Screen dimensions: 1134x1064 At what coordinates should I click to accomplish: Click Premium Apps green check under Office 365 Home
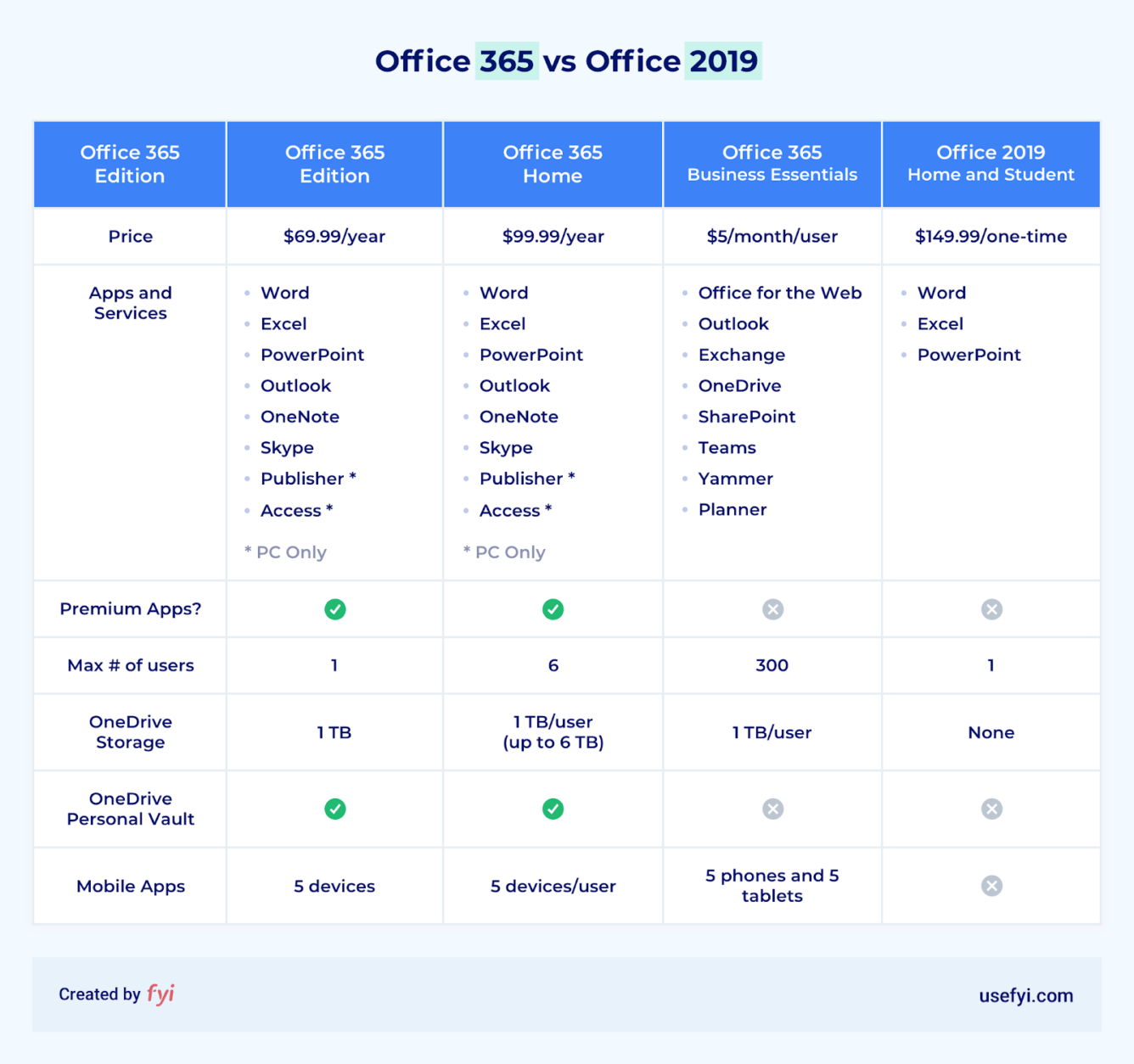click(x=553, y=609)
